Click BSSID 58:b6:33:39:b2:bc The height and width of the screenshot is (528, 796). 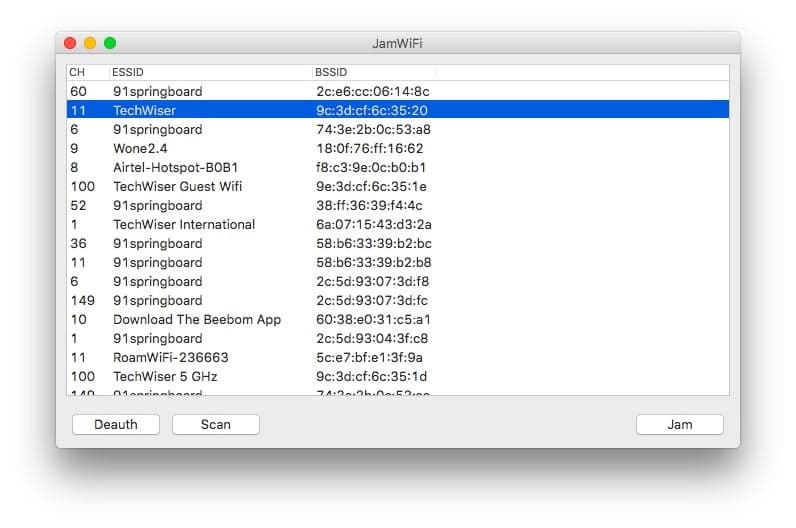tap(374, 244)
